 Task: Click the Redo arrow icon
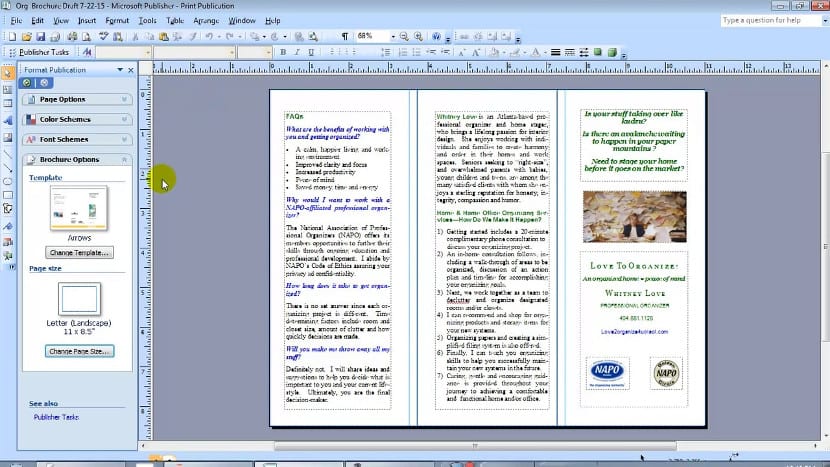[229, 37]
